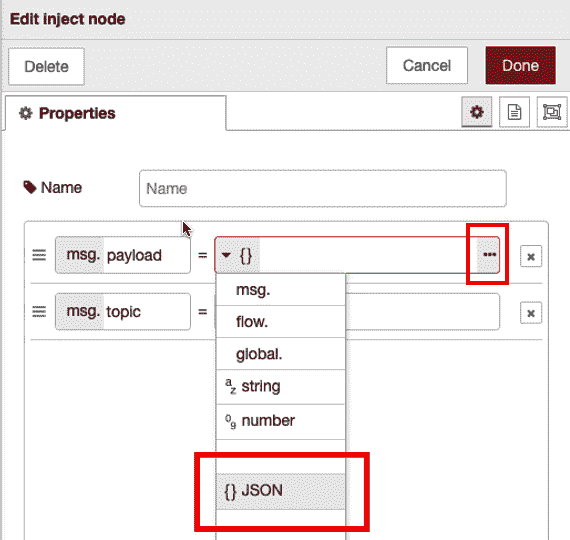Click the Cancel button
This screenshot has height=540, width=570.
tap(427, 65)
